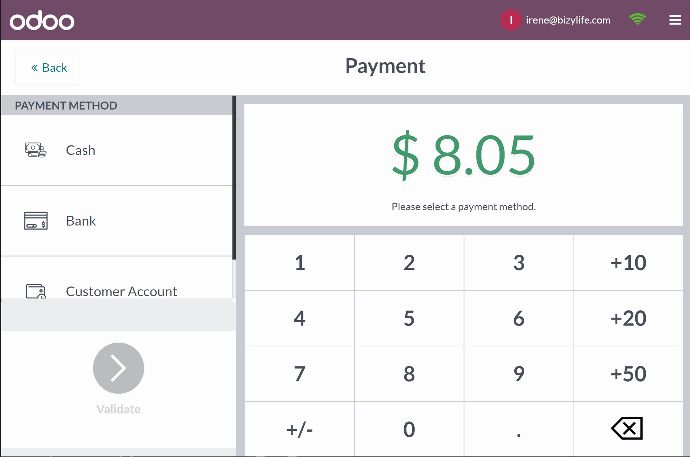Viewport: 690px width, 457px height.
Task: Select the Cash payment method icon
Action: [x=36, y=150]
